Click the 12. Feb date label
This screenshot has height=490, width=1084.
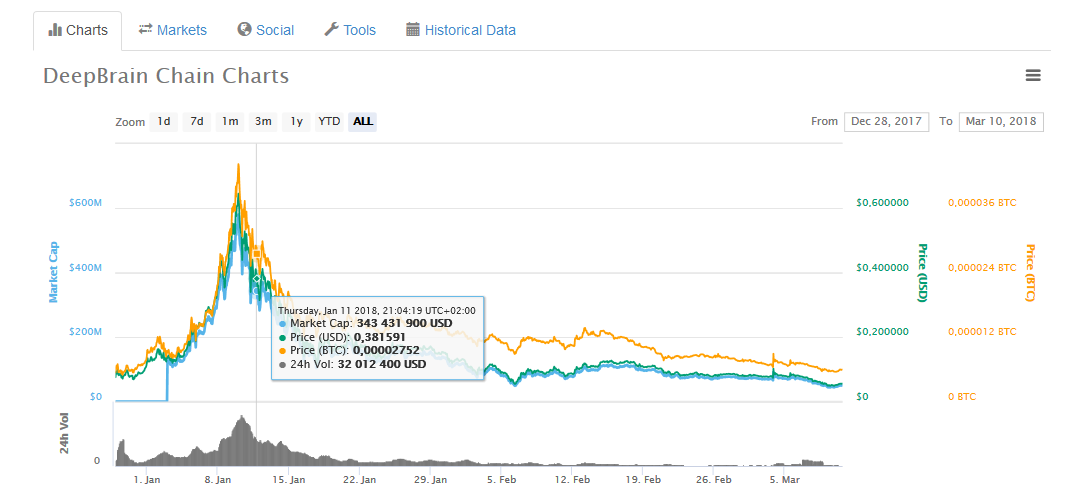coord(572,479)
